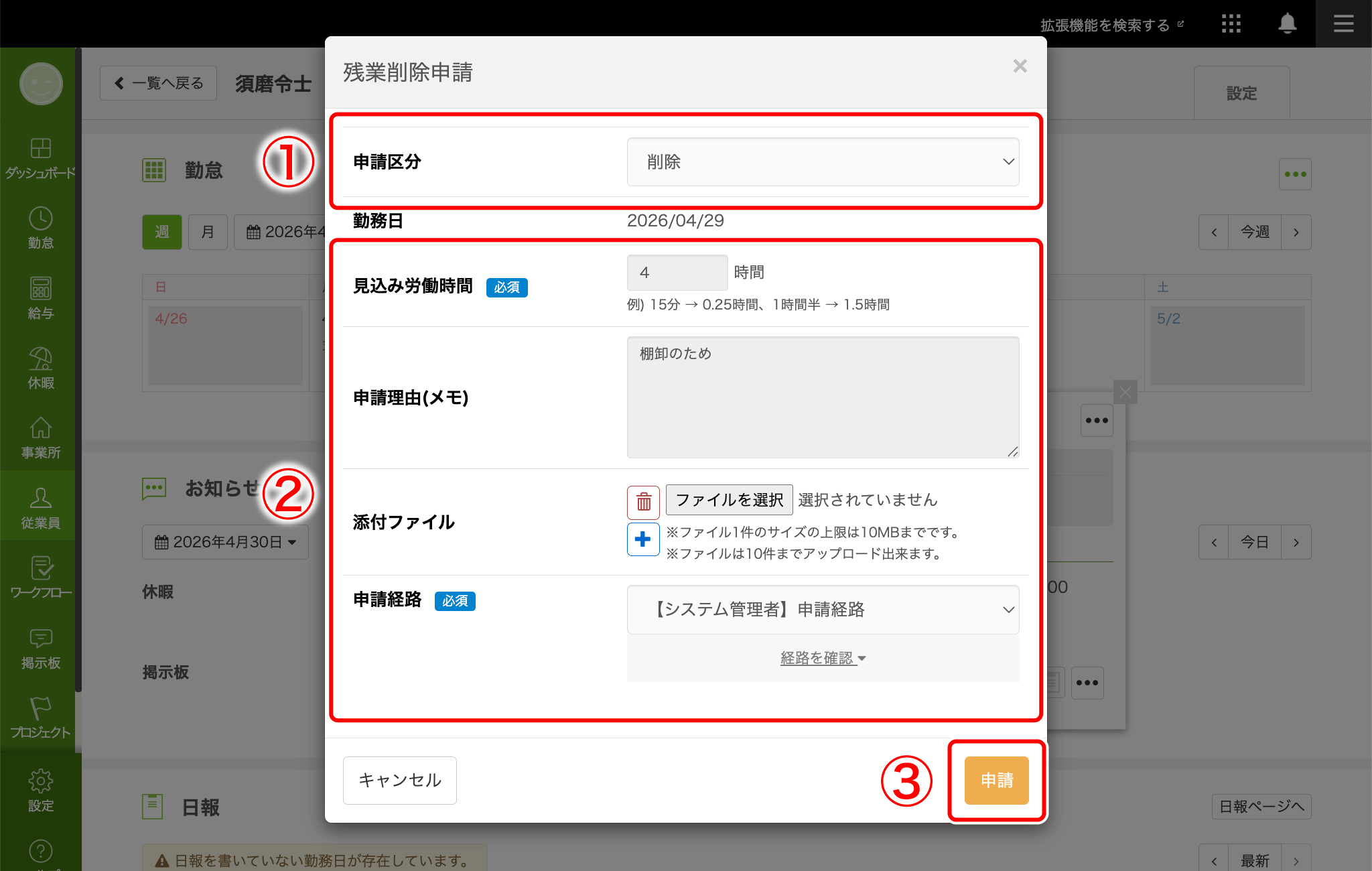Click the キャンセル button
Viewport: 1372px width, 871px height.
[400, 781]
